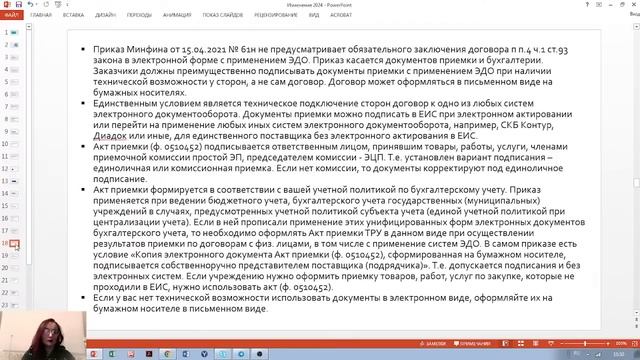Click the webcam video overlay of presenter
This screenshot has width=640, height=360.
coord(43,336)
